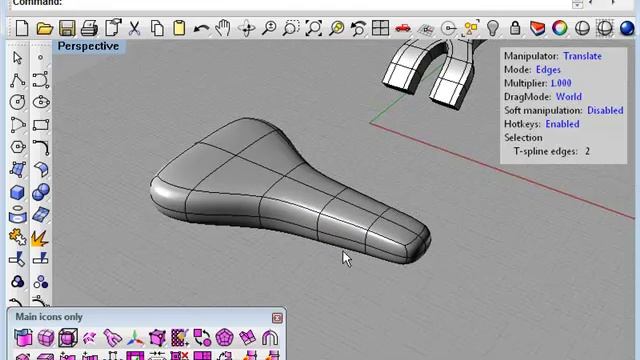
Task: Click the Join puzzle-piece icon
Action: (18, 237)
